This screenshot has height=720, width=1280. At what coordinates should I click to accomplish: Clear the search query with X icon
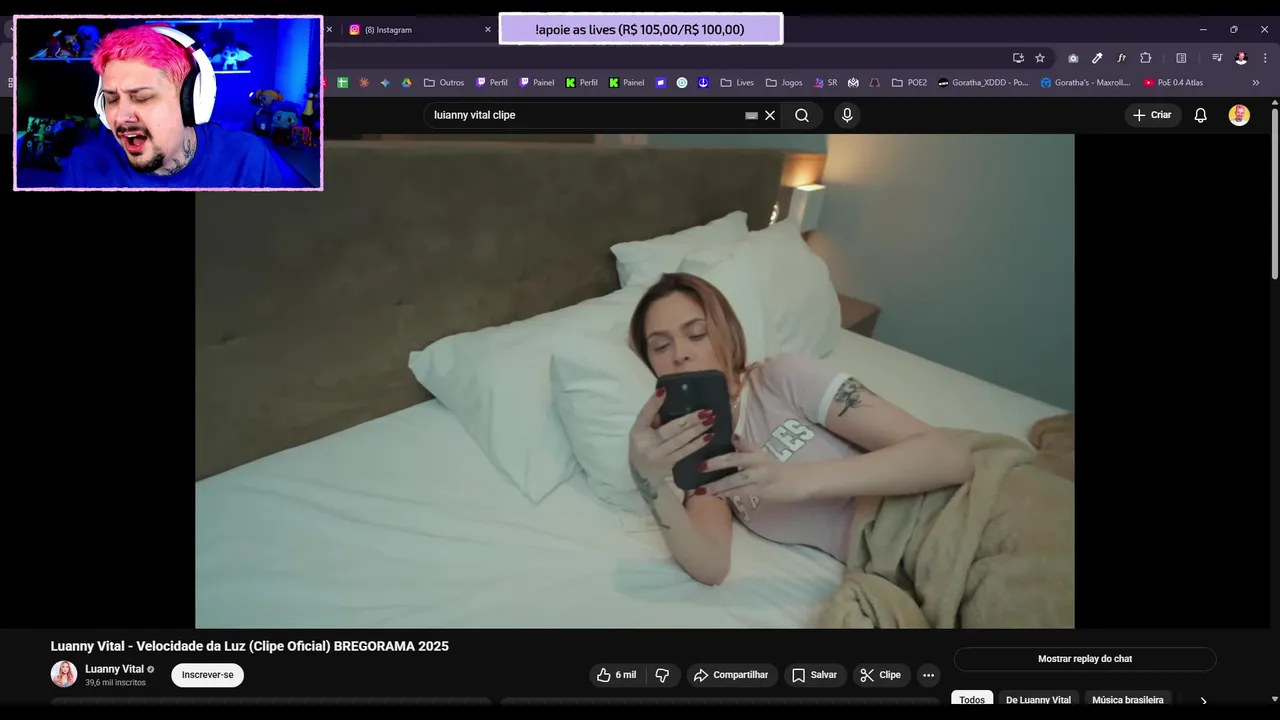pyautogui.click(x=770, y=115)
